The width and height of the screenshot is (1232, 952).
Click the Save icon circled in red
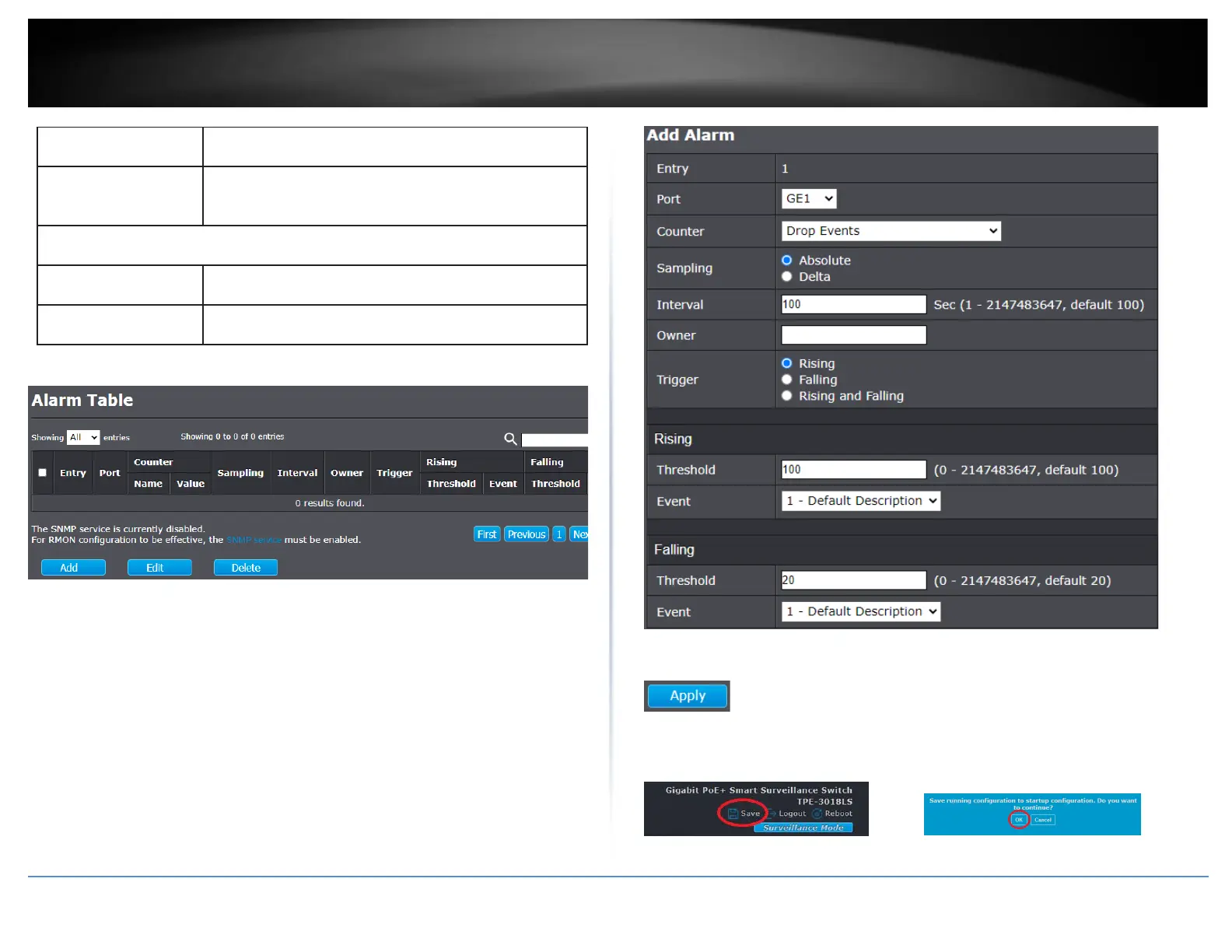[x=733, y=814]
